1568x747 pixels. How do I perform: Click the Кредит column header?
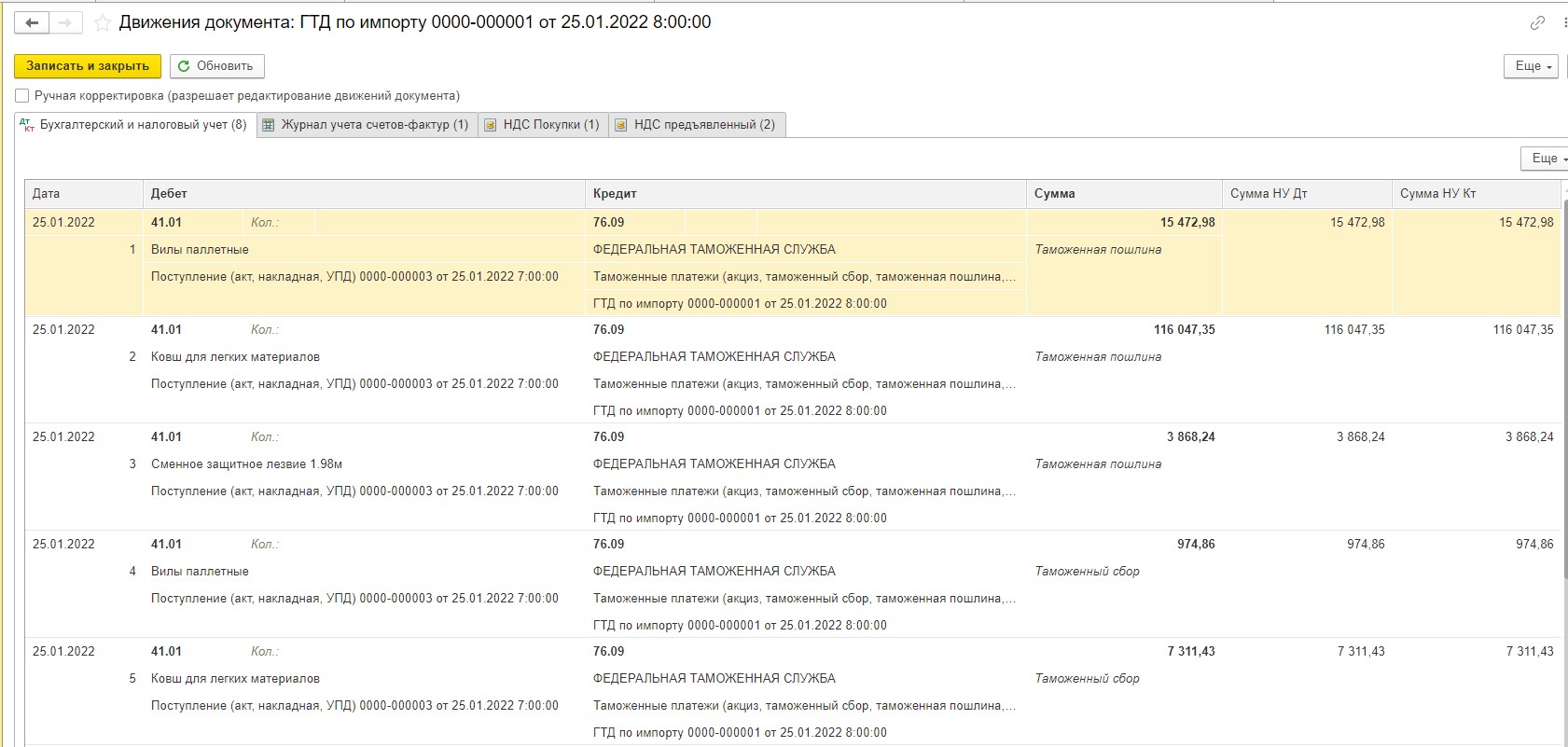[x=804, y=194]
